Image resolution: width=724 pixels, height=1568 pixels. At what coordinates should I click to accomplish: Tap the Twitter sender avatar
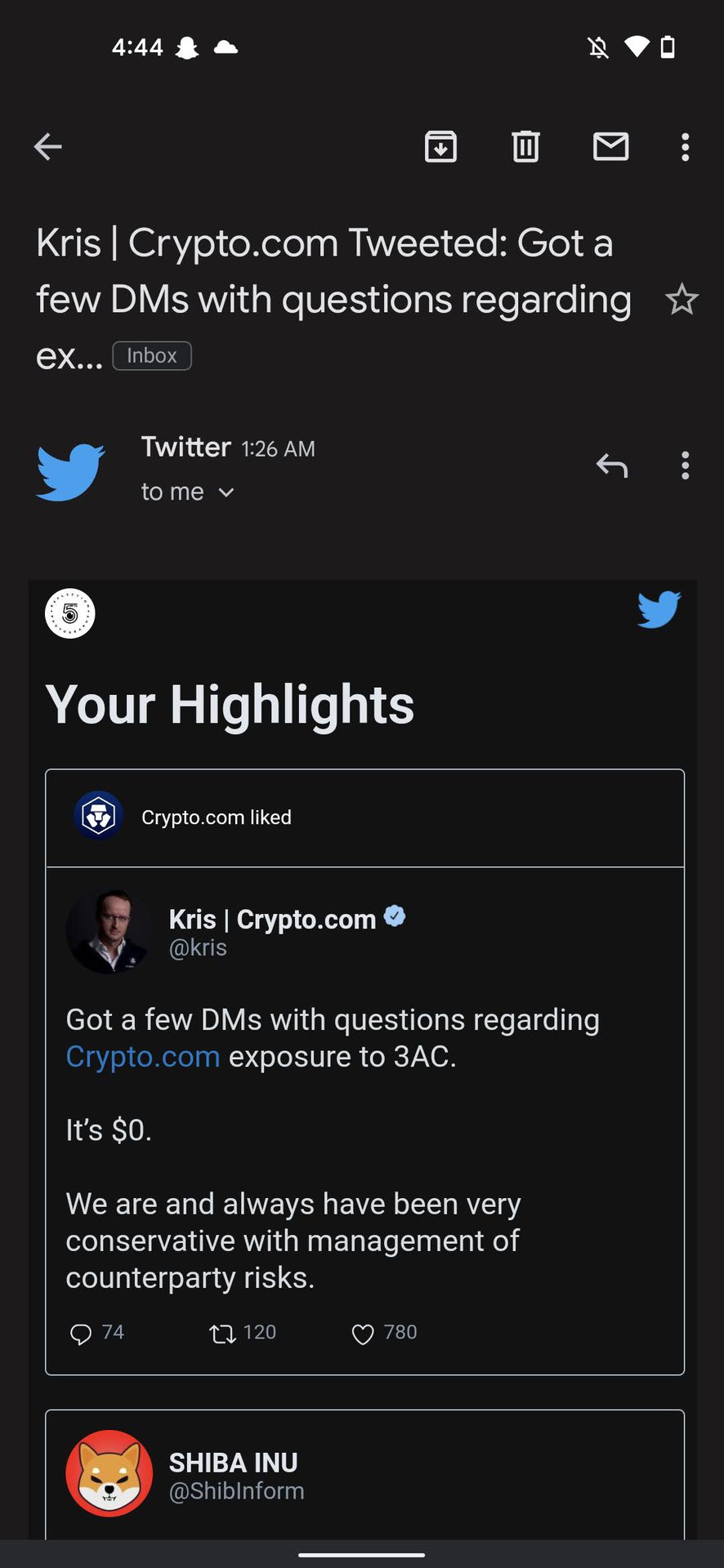(x=70, y=471)
